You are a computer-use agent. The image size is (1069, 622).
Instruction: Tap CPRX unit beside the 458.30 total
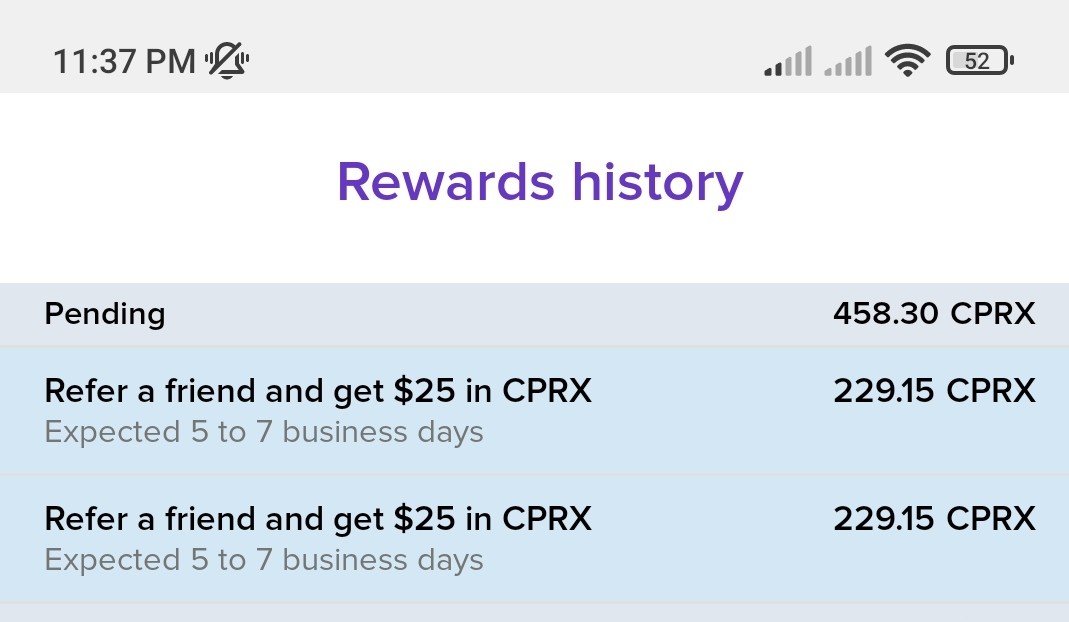pyautogui.click(x=993, y=314)
